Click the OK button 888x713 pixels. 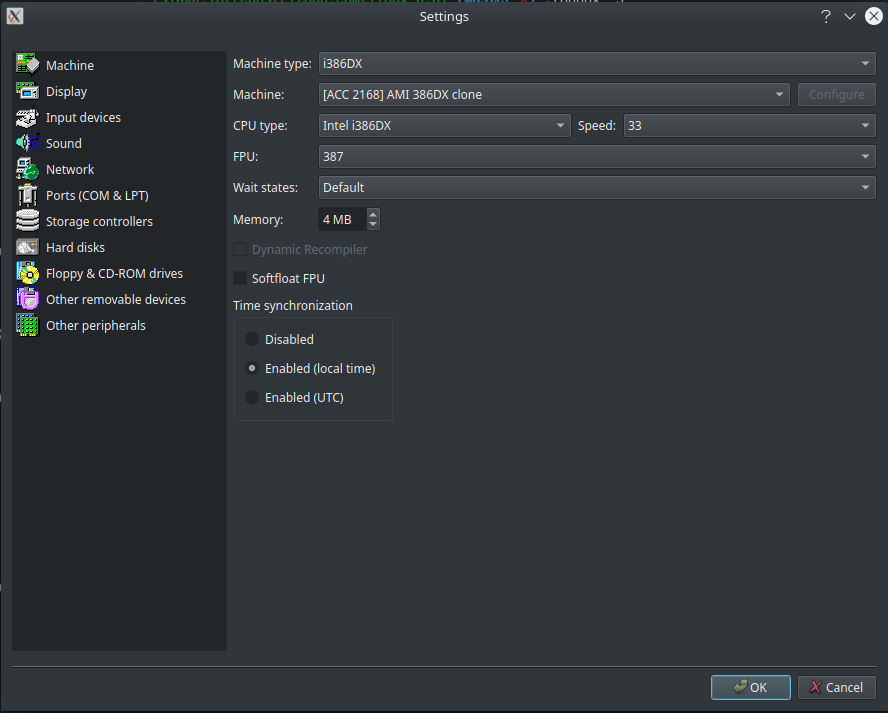pos(751,687)
